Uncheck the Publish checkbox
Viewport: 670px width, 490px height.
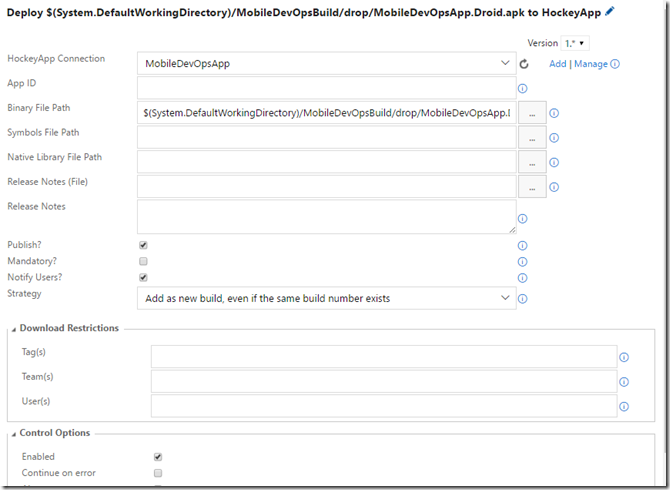pos(144,245)
